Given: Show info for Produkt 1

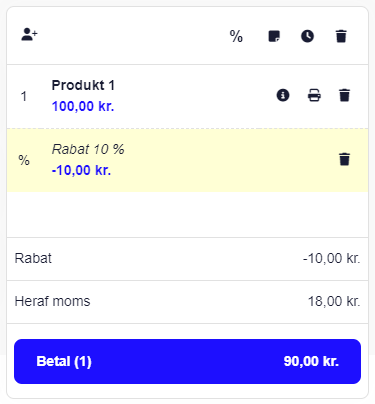Looking at the screenshot, I should tap(283, 95).
